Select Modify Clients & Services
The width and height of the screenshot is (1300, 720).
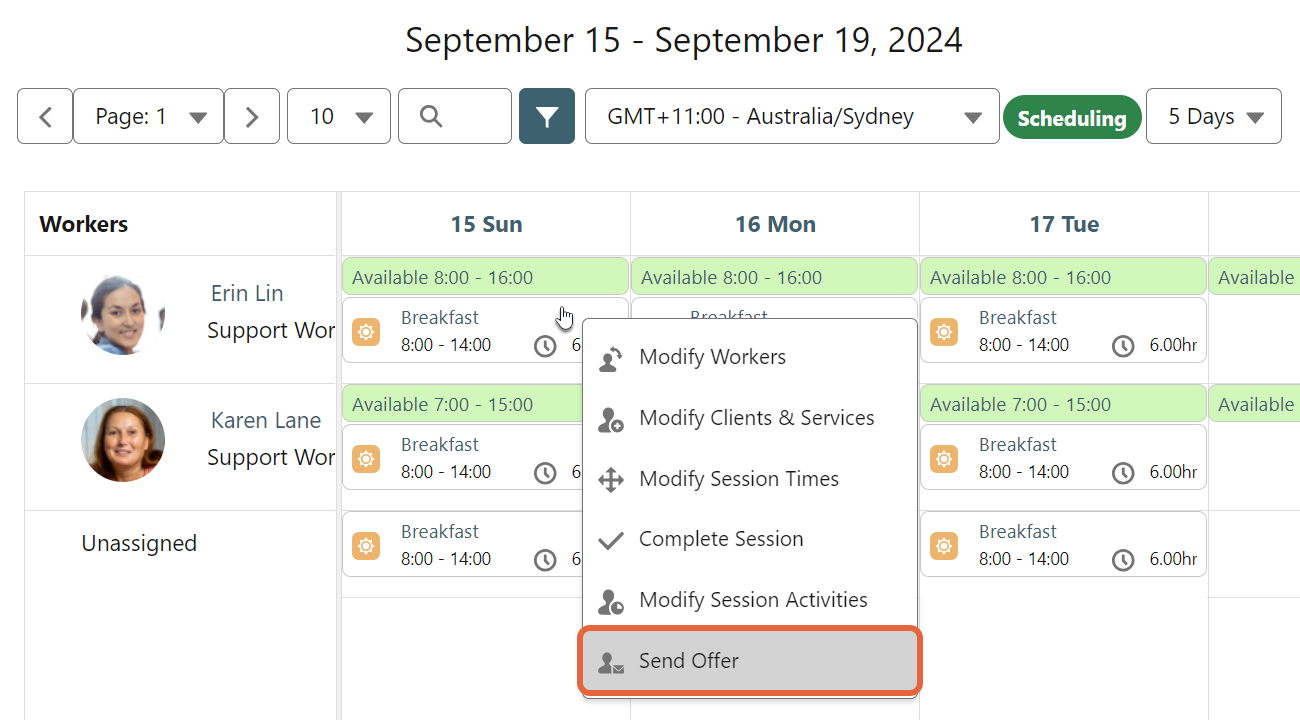click(756, 418)
